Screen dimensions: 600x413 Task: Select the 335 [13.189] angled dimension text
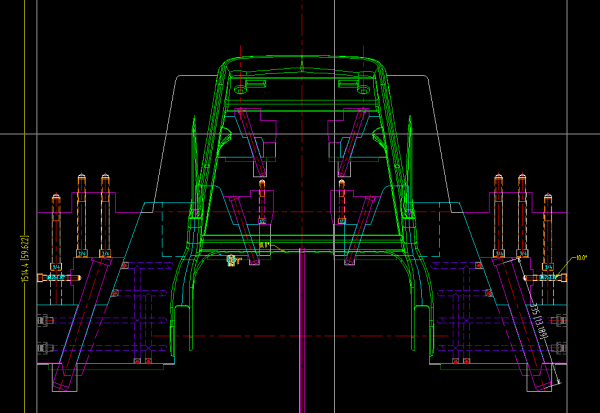point(540,322)
